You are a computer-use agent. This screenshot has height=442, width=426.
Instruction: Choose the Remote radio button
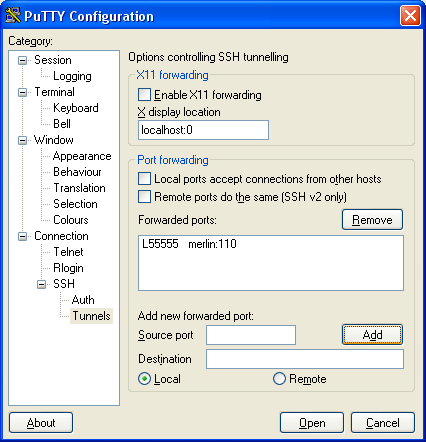(279, 379)
